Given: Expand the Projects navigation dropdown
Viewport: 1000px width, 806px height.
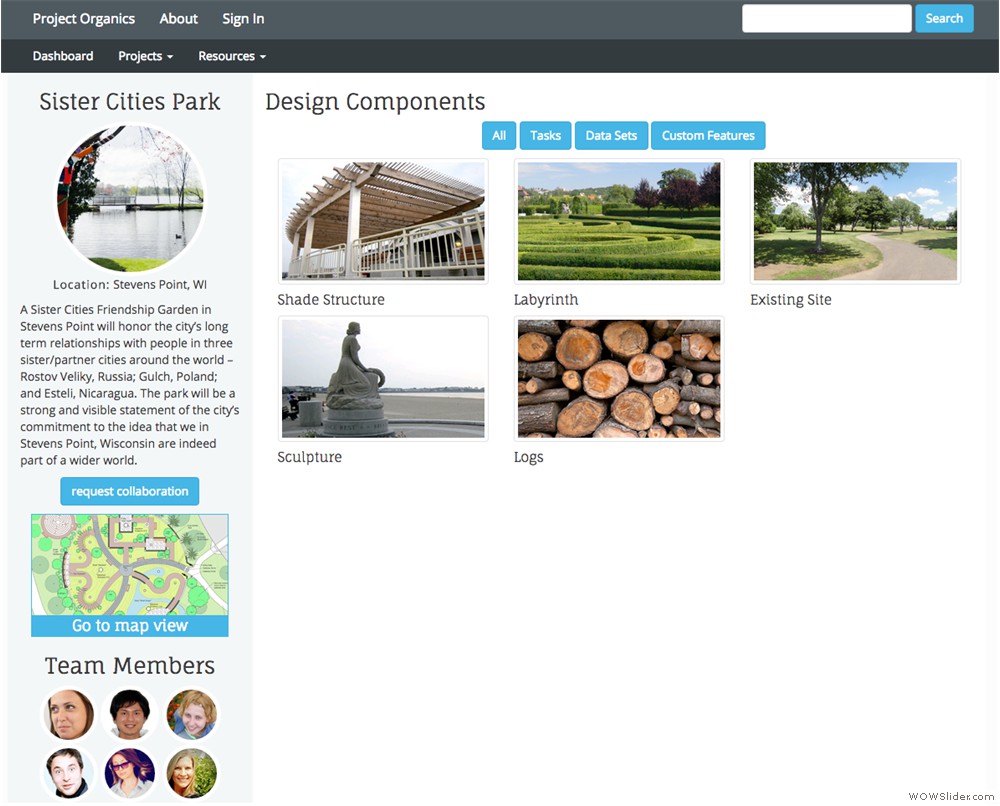Looking at the screenshot, I should pyautogui.click(x=145, y=56).
